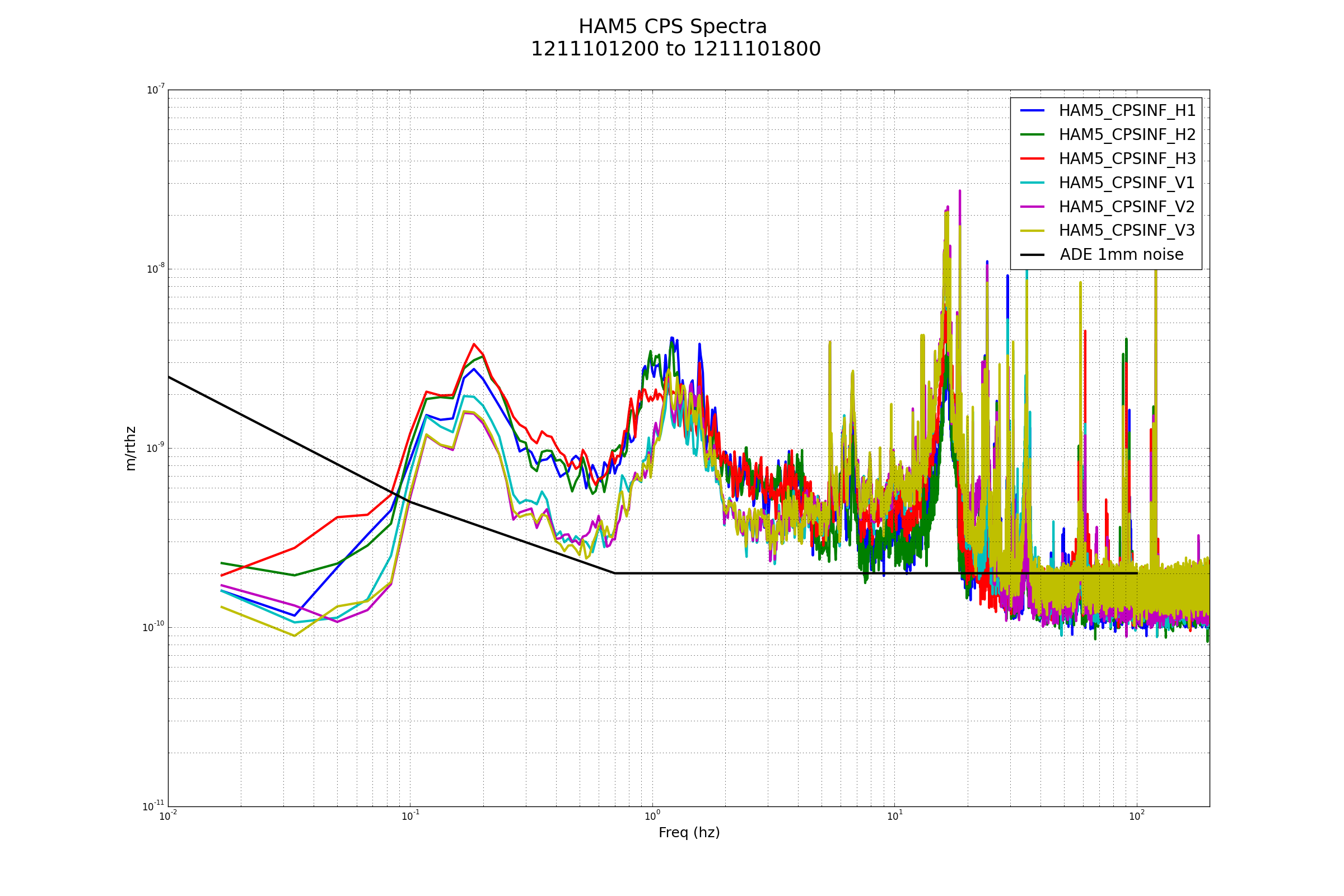Viewport: 1344px width, 896px height.
Task: Click the HAM5_CPSINF_V2 legend label
Action: pos(1127,207)
